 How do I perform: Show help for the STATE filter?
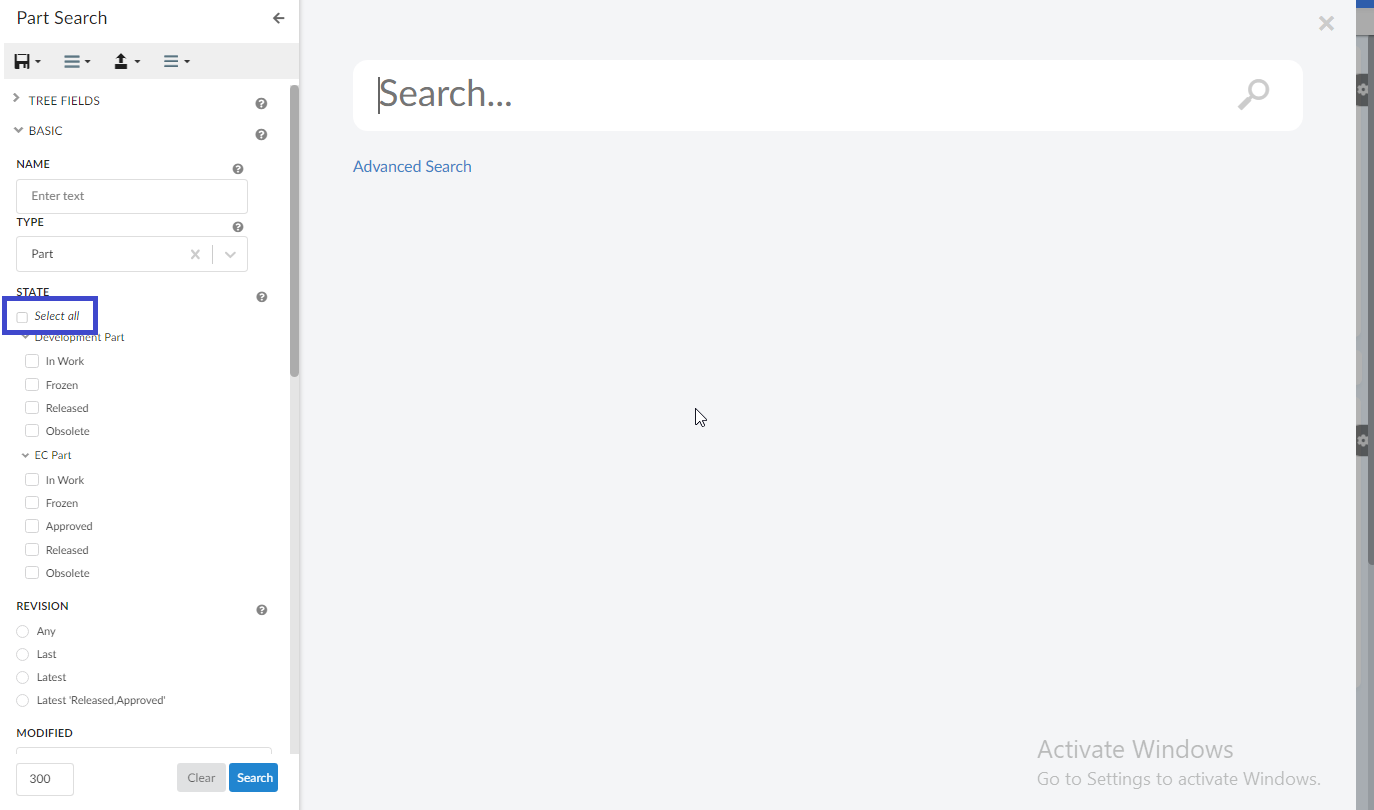click(x=261, y=297)
